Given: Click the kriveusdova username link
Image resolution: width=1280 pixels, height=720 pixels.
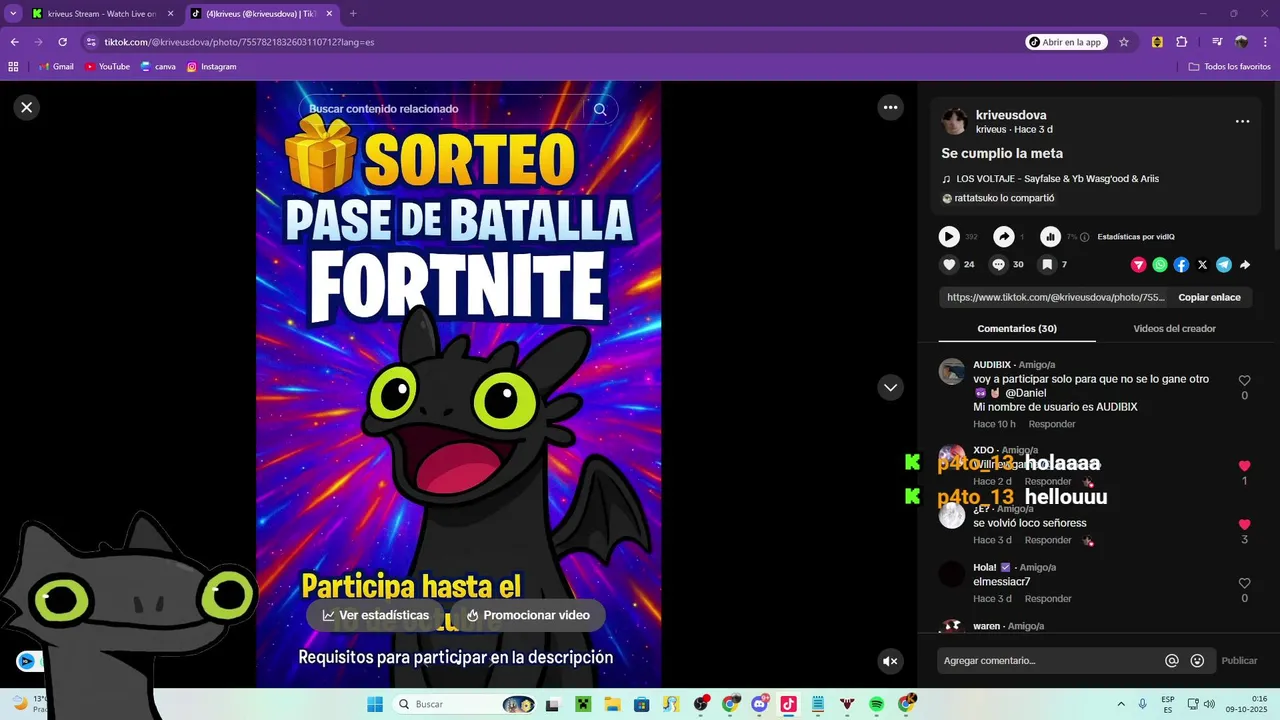Looking at the screenshot, I should click(x=1011, y=115).
